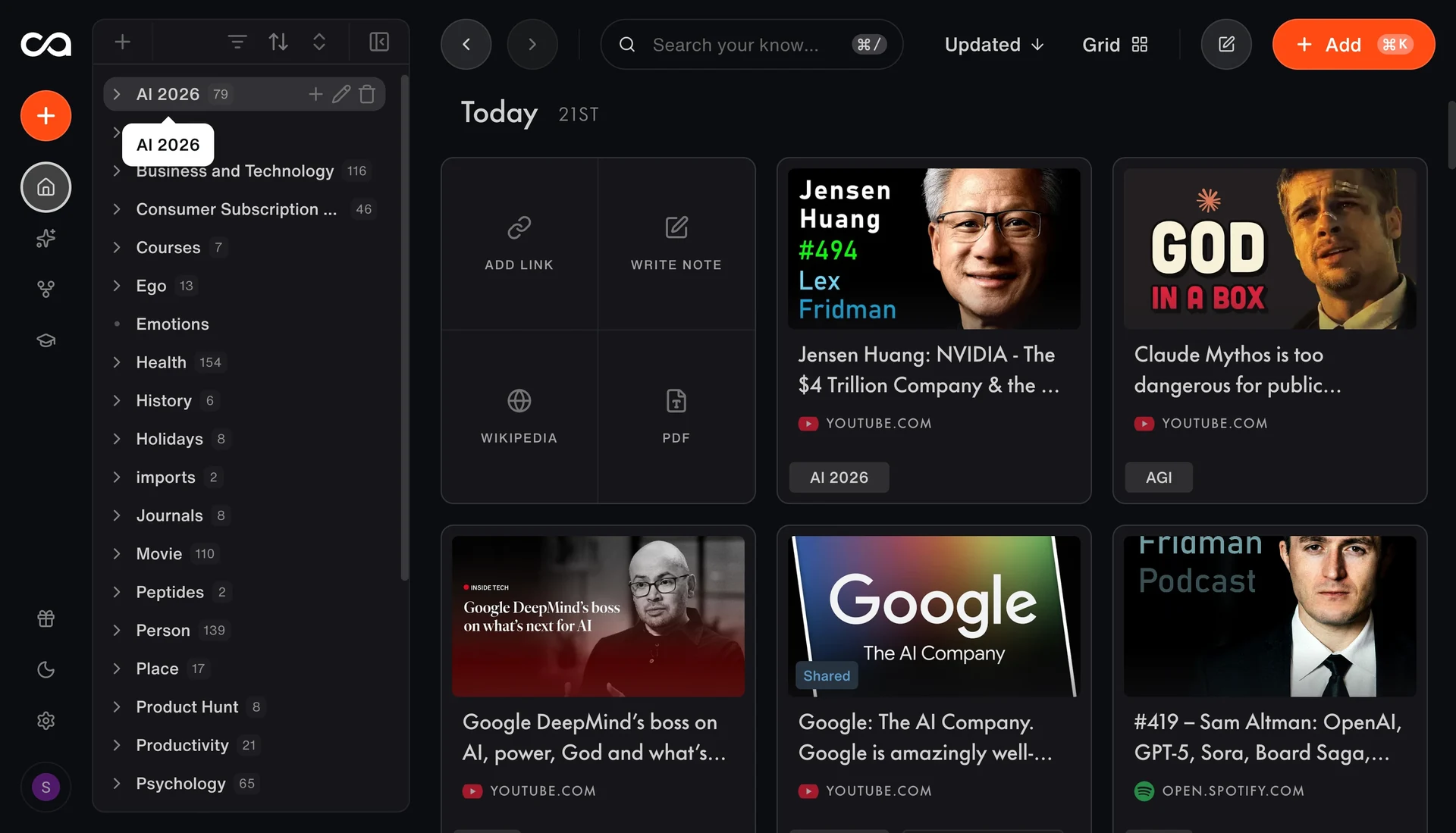Open the Google DeepMind's boss video thumbnail
This screenshot has width=1456, height=833.
(x=598, y=616)
